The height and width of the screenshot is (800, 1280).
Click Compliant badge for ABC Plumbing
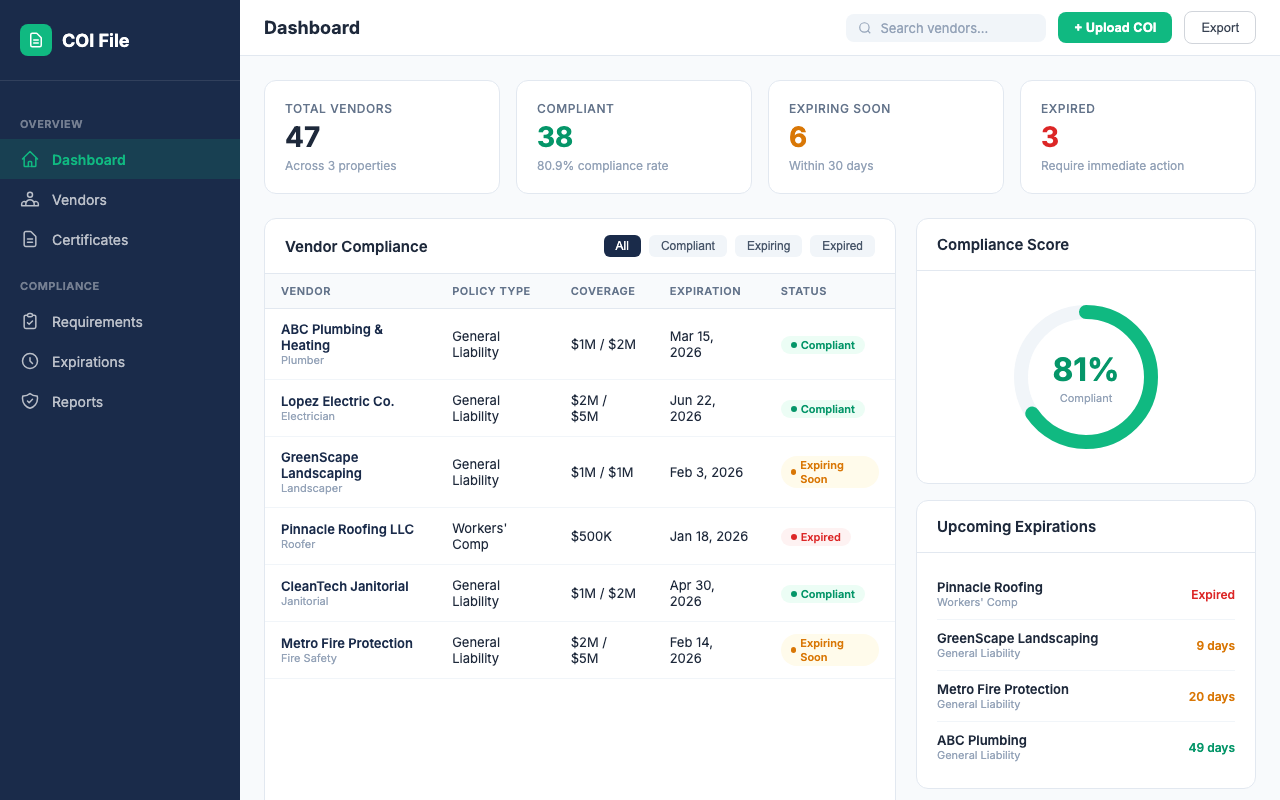coord(822,345)
